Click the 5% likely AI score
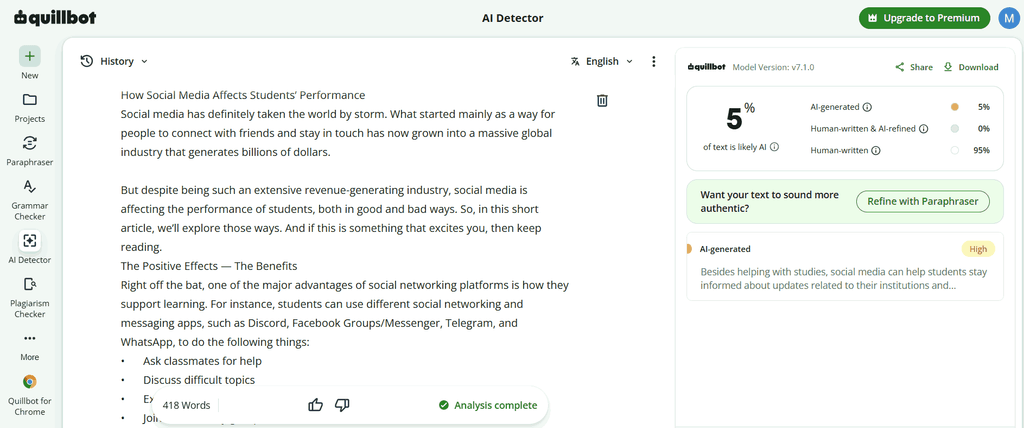 tap(741, 118)
